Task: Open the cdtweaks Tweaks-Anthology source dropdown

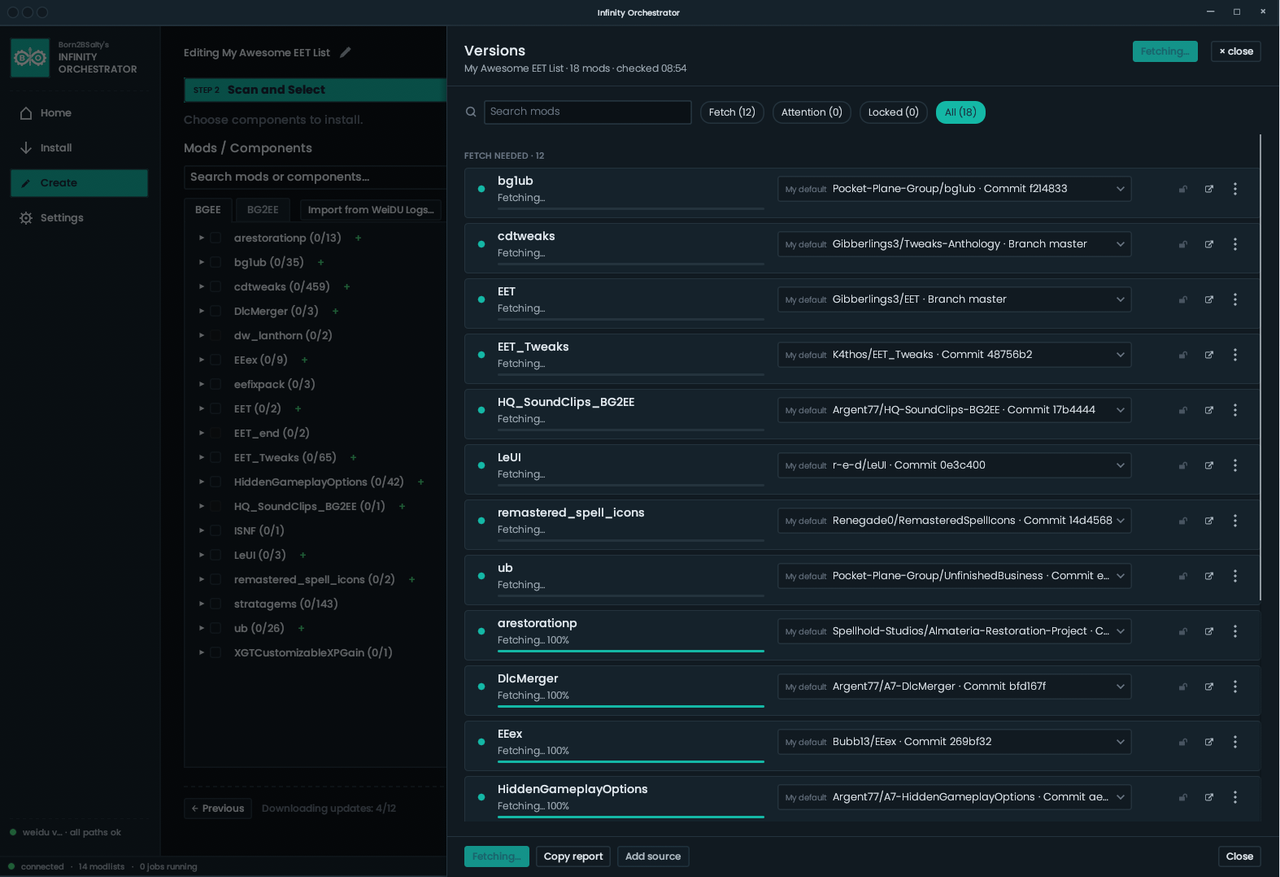Action: pos(954,244)
